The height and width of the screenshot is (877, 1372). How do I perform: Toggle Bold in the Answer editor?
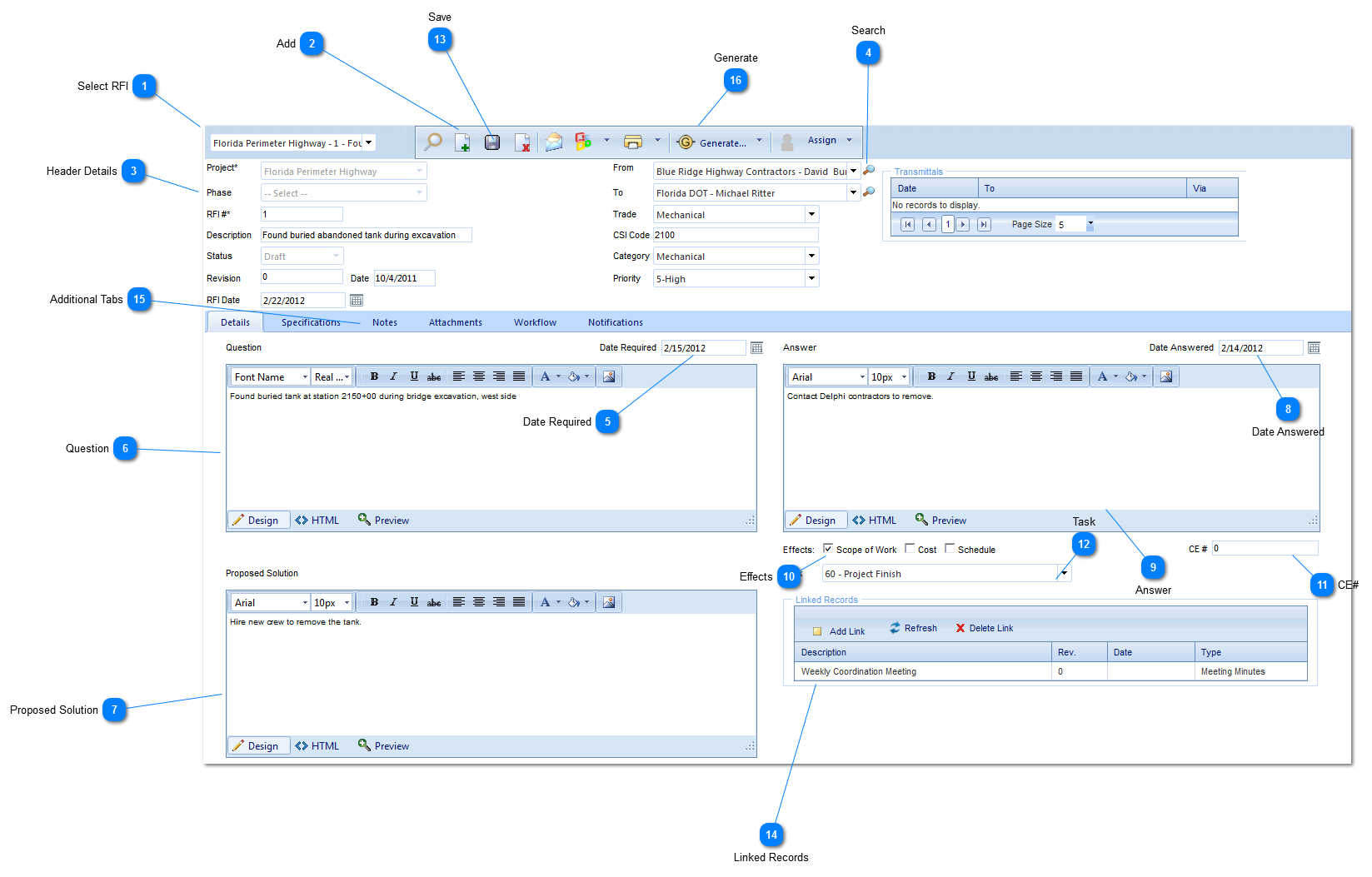pyautogui.click(x=931, y=376)
